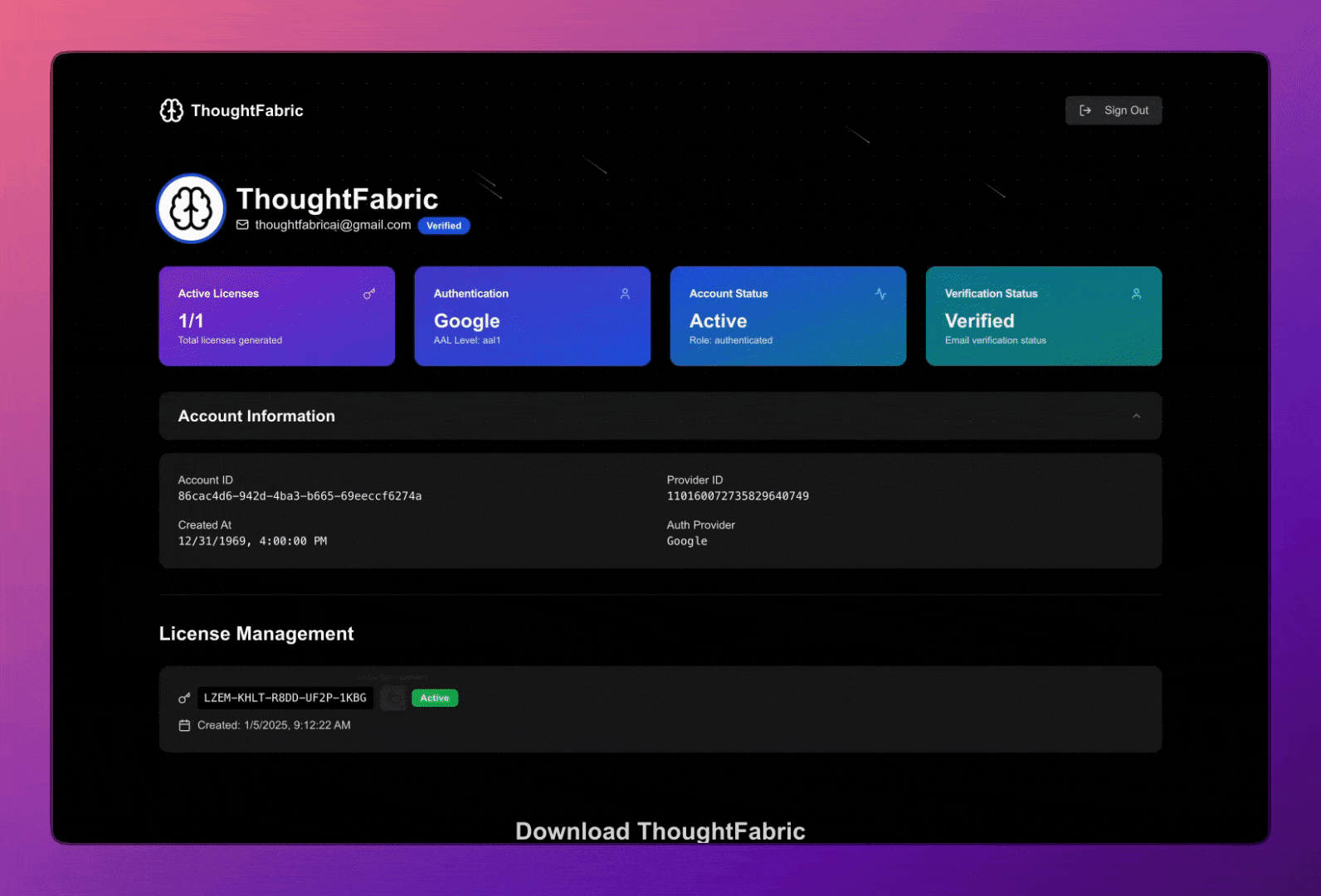Click the user icon on Authentication card
The height and width of the screenshot is (896, 1321).
click(625, 294)
